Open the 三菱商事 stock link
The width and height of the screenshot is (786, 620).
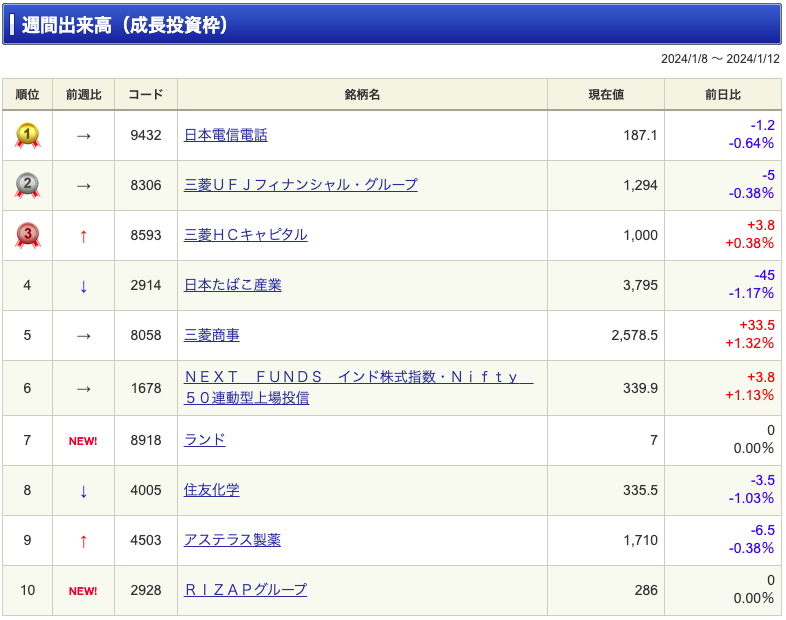[212, 335]
